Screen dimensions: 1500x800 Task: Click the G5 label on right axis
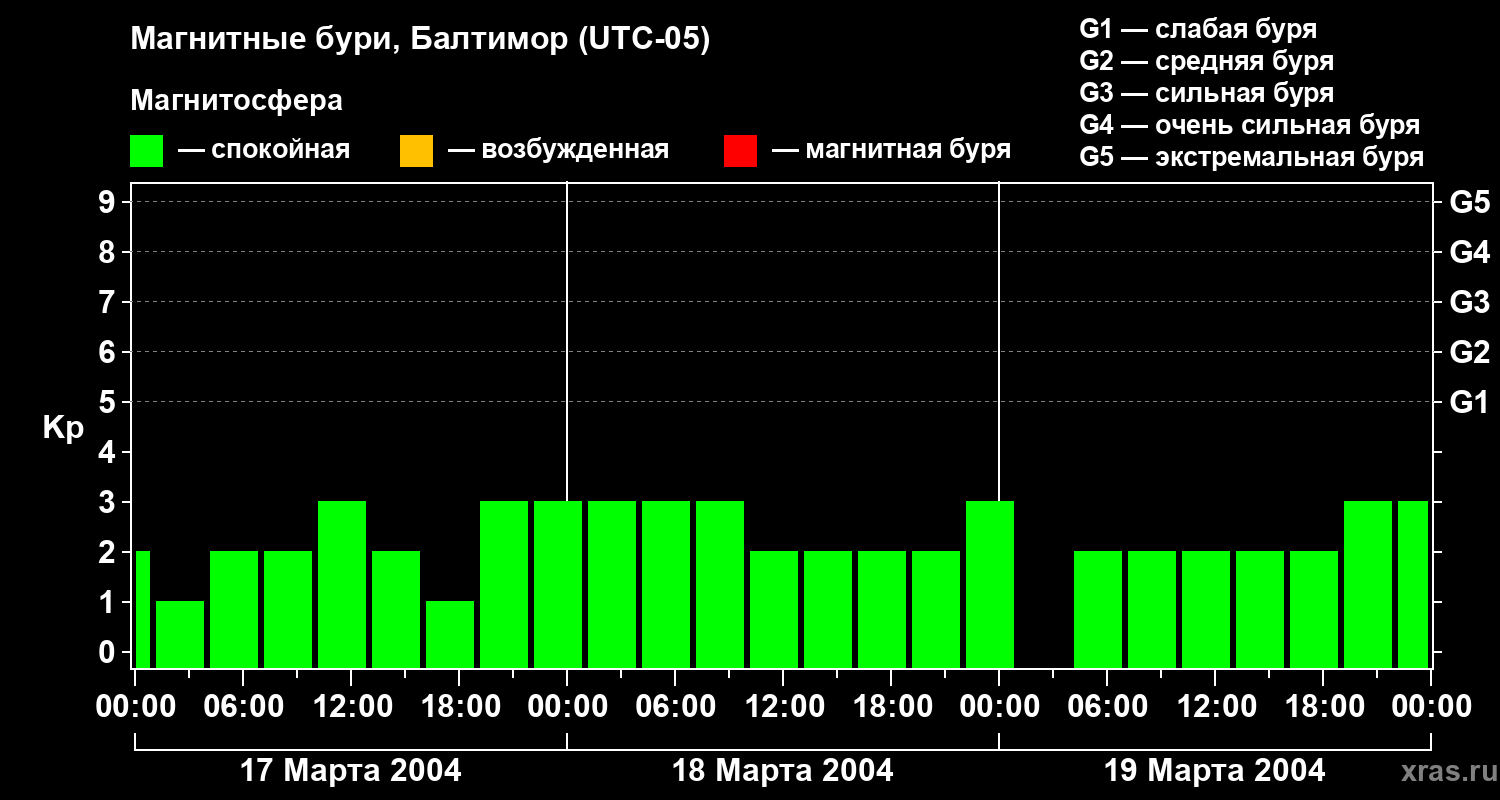point(1469,202)
